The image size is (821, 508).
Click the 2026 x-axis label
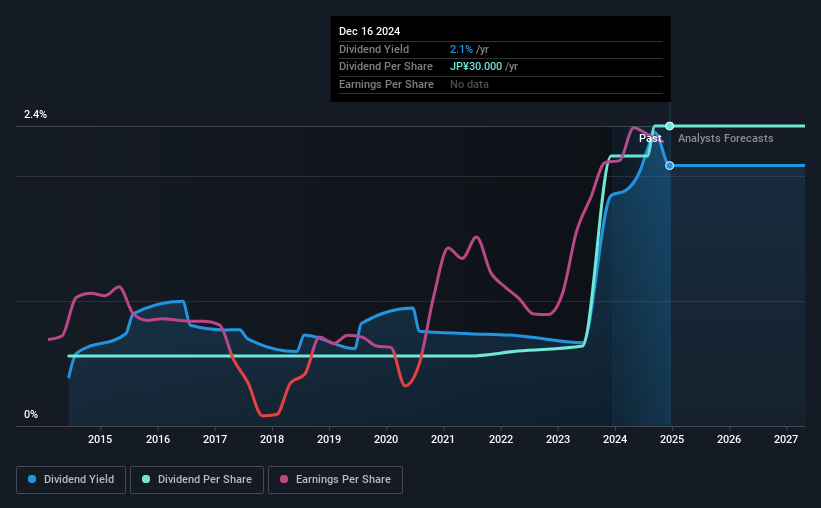pyautogui.click(x=729, y=439)
